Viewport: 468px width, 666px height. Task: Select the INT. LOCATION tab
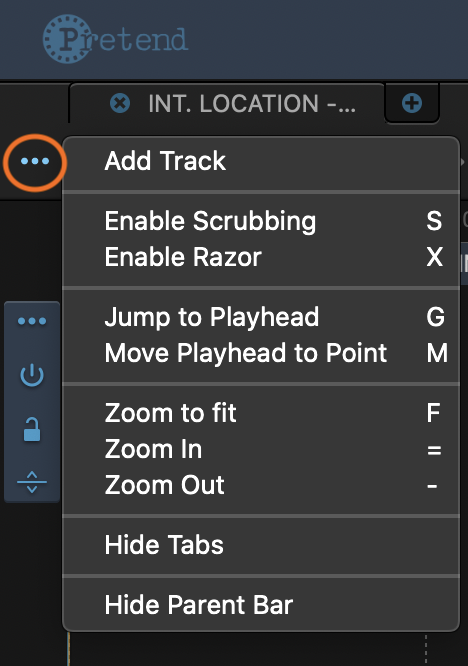point(226,103)
